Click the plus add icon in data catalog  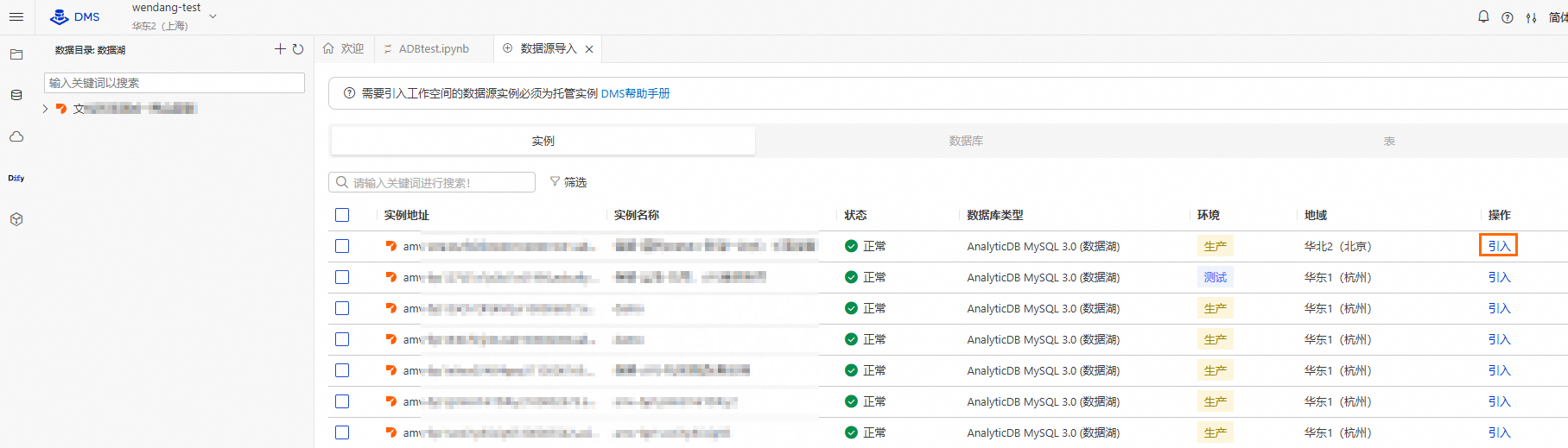(280, 49)
